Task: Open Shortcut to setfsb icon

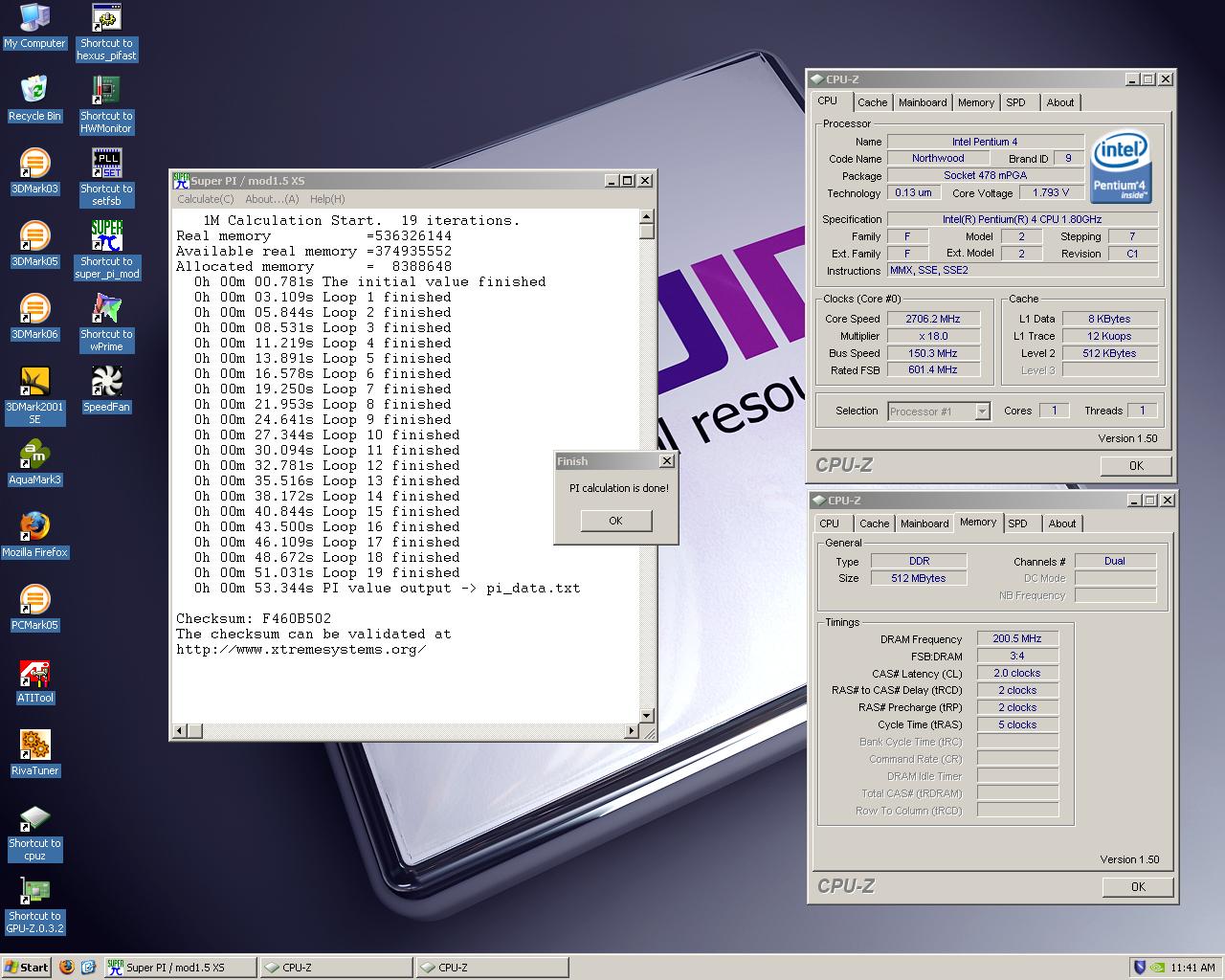Action: [x=106, y=178]
